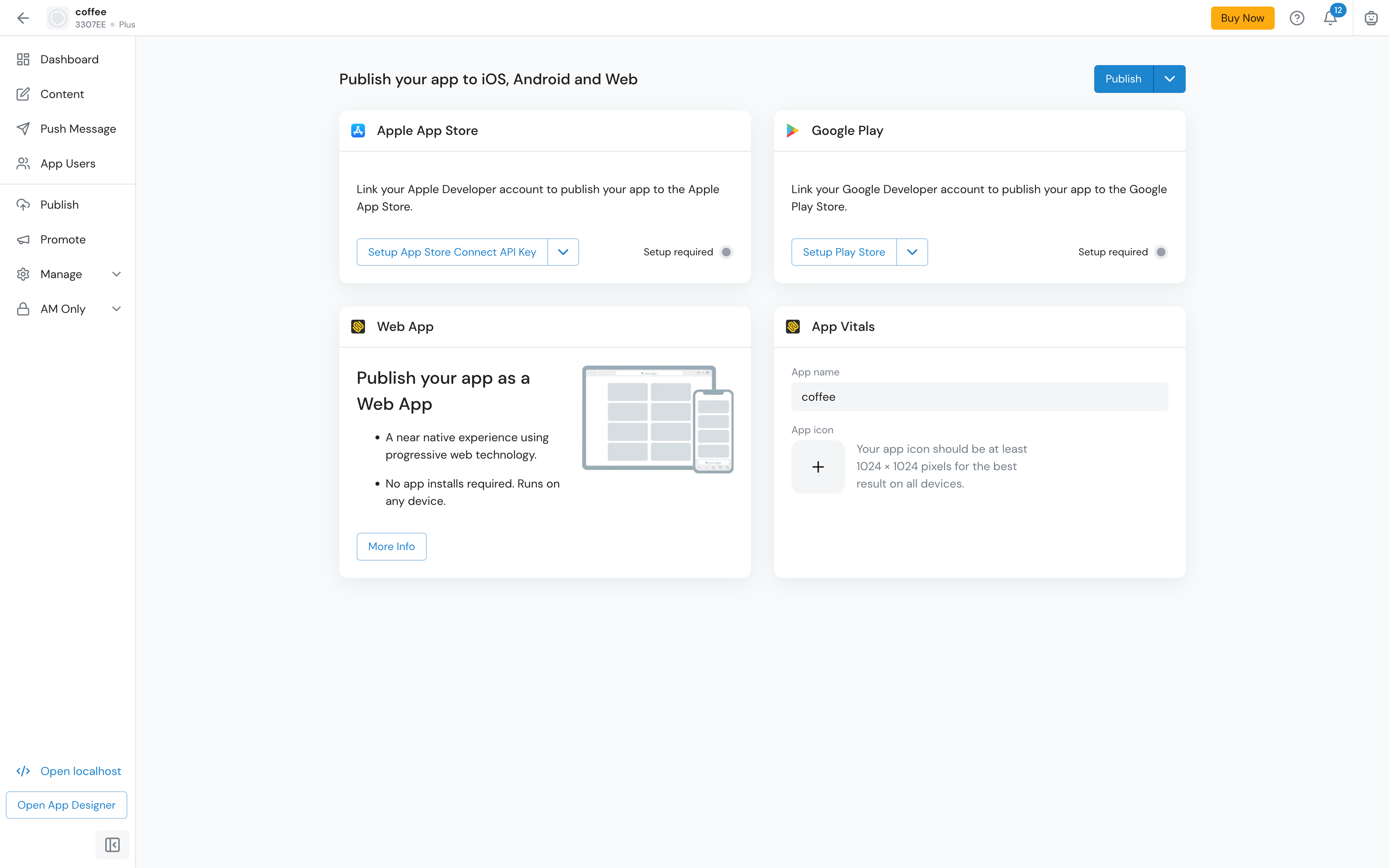Click the Dashboard grid icon
Image resolution: width=1389 pixels, height=868 pixels.
23,59
